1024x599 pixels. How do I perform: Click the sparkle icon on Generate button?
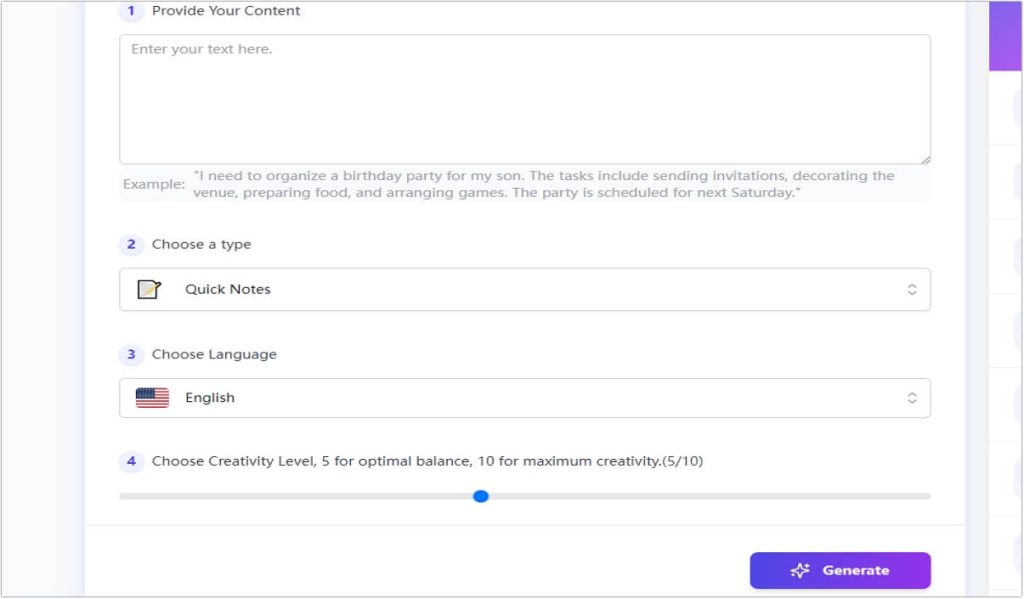[x=800, y=570]
